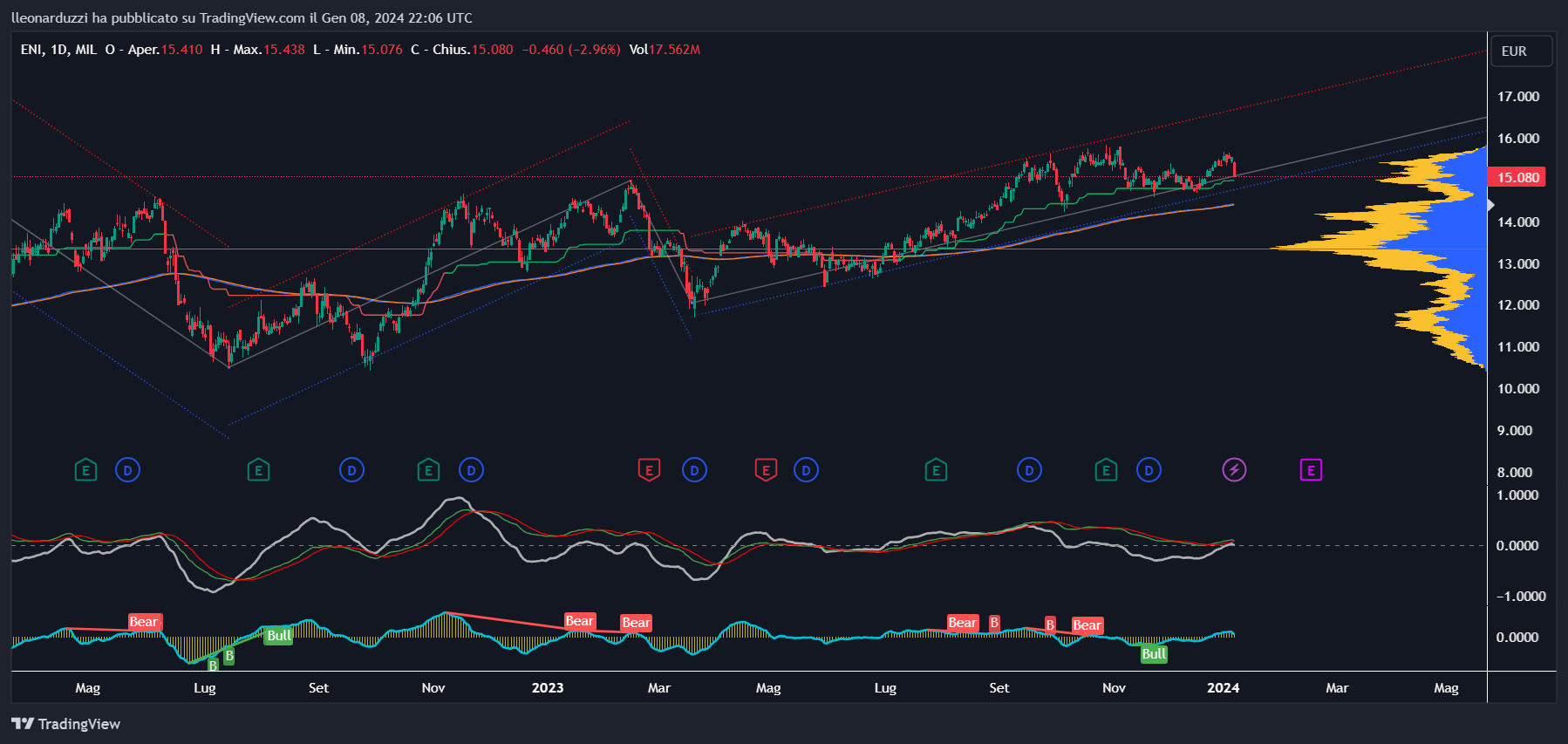This screenshot has height=744, width=1568.
Task: Open the red earnings E marker in February 2023
Action: pos(649,471)
